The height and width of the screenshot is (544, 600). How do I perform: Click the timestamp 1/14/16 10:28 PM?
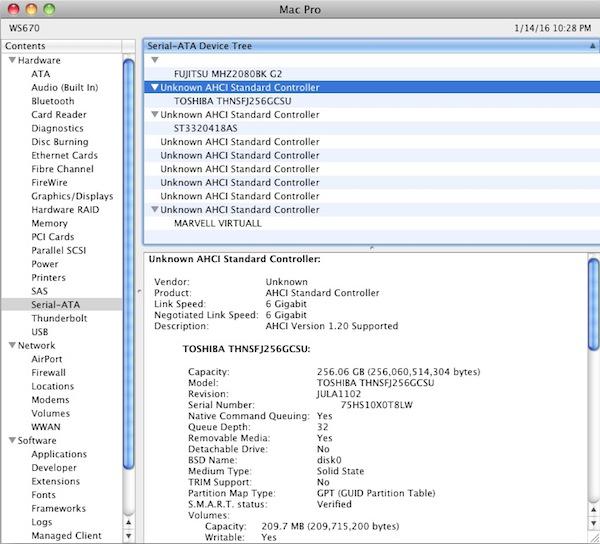(x=553, y=28)
